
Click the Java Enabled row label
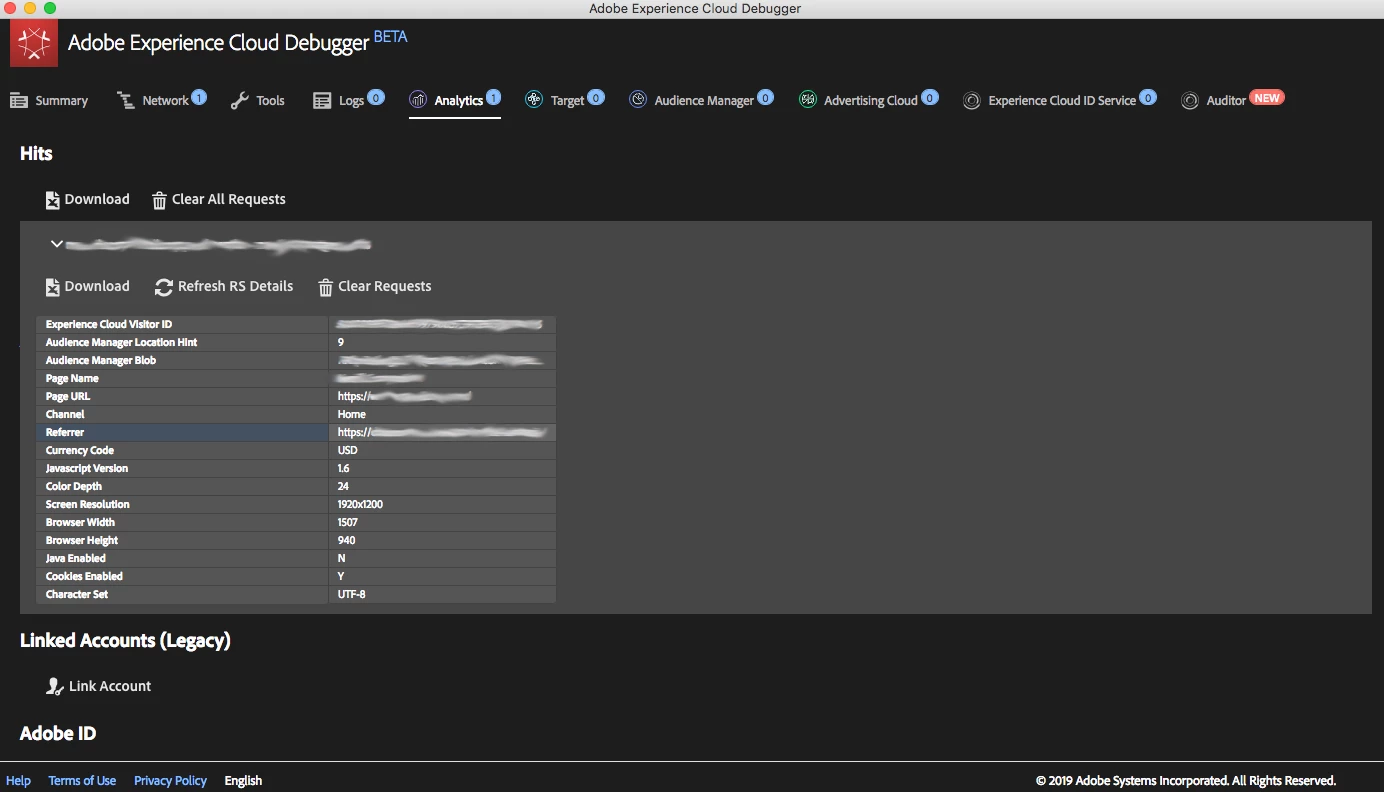pos(76,559)
